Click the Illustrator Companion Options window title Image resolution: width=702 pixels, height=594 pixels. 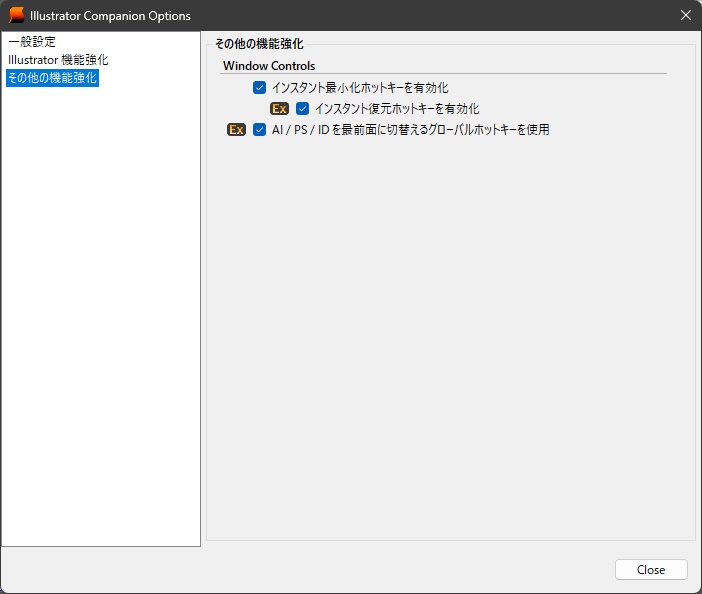tap(110, 16)
